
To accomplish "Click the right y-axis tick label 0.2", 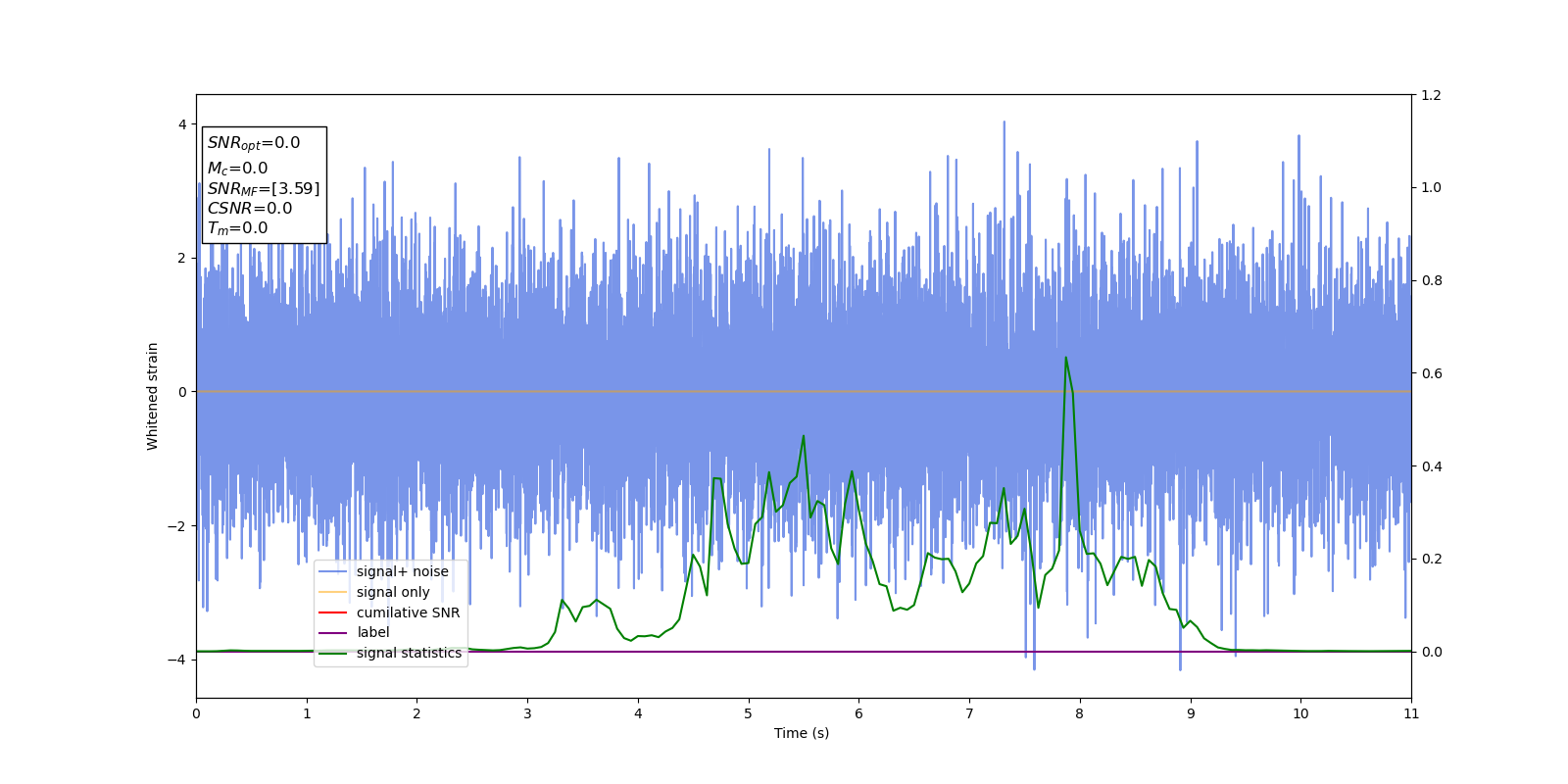I will 1431,559.
